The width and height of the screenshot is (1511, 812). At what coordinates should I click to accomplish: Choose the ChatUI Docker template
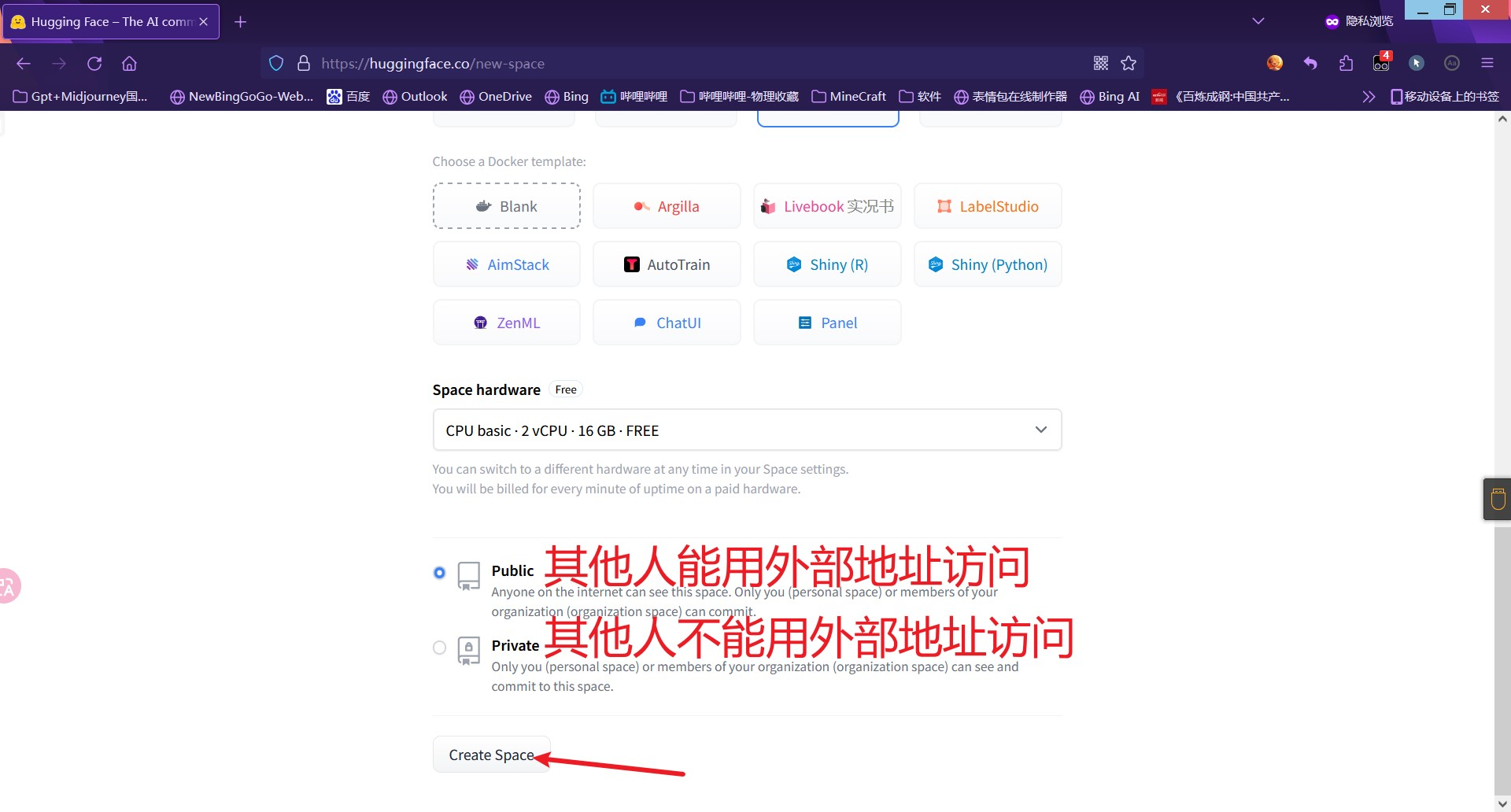point(667,323)
